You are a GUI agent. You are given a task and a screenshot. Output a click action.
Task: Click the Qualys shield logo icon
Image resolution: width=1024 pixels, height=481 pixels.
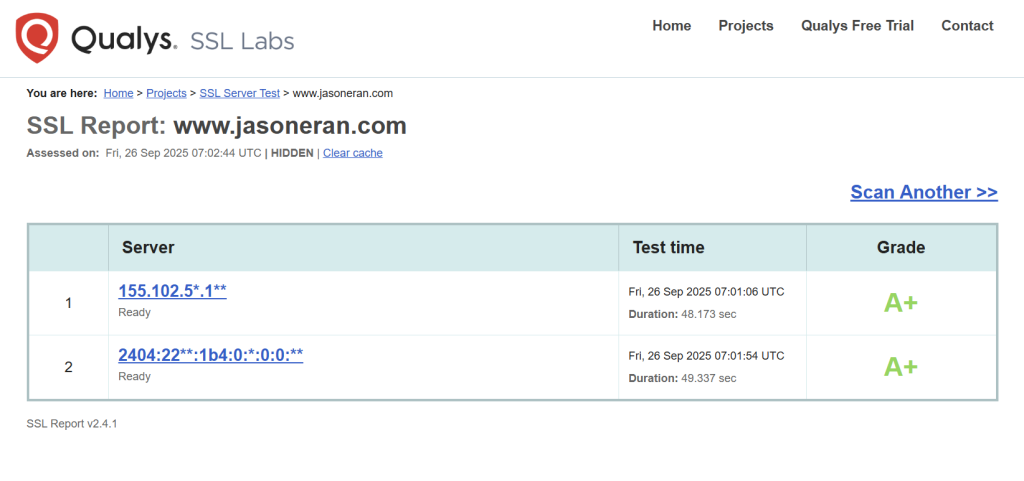coord(37,38)
